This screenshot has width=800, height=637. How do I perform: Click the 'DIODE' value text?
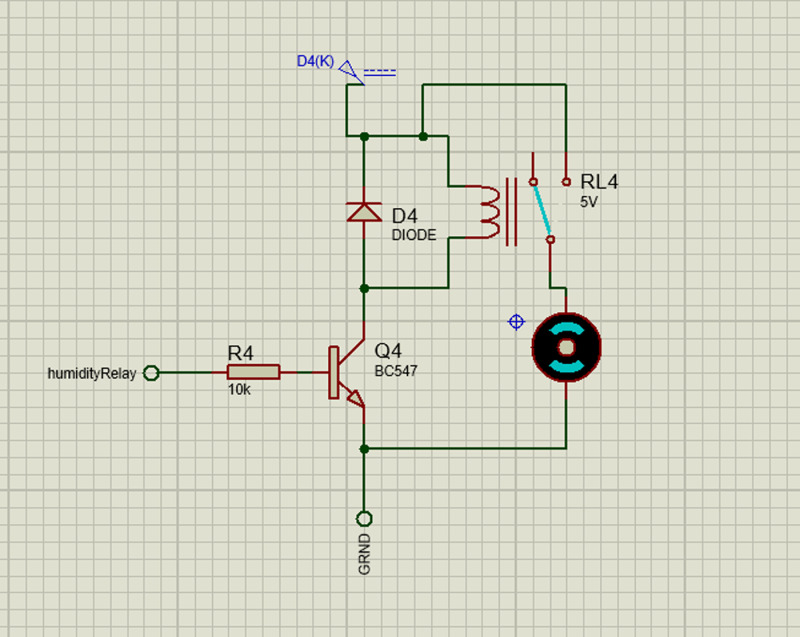[x=414, y=235]
